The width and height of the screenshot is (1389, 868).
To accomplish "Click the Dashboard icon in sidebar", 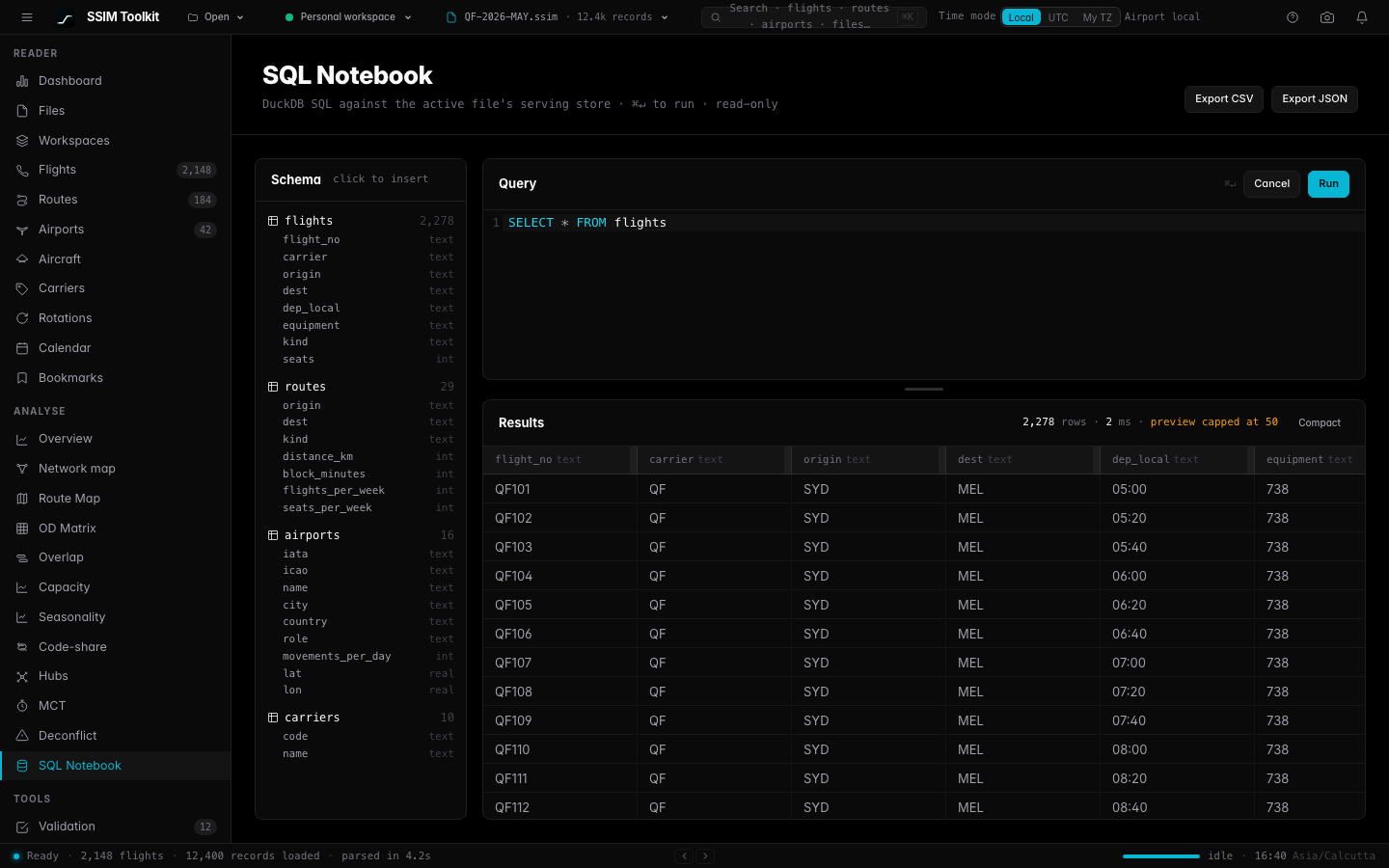I will (22, 81).
